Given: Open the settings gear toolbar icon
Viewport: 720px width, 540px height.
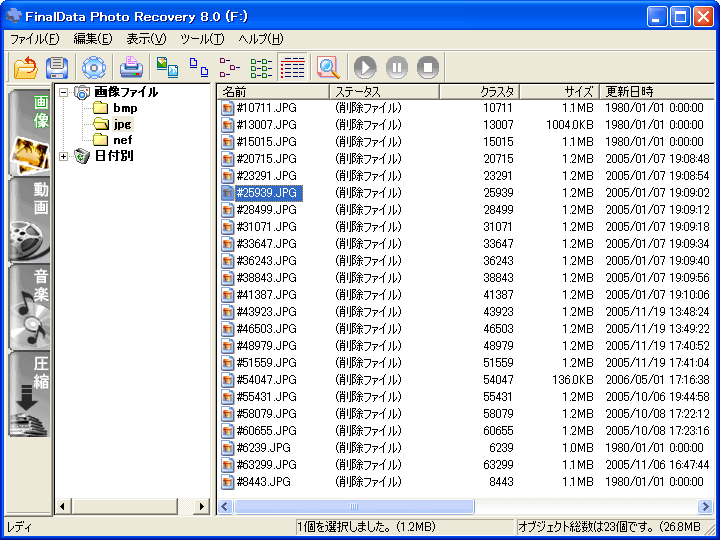Looking at the screenshot, I should pyautogui.click(x=94, y=68).
